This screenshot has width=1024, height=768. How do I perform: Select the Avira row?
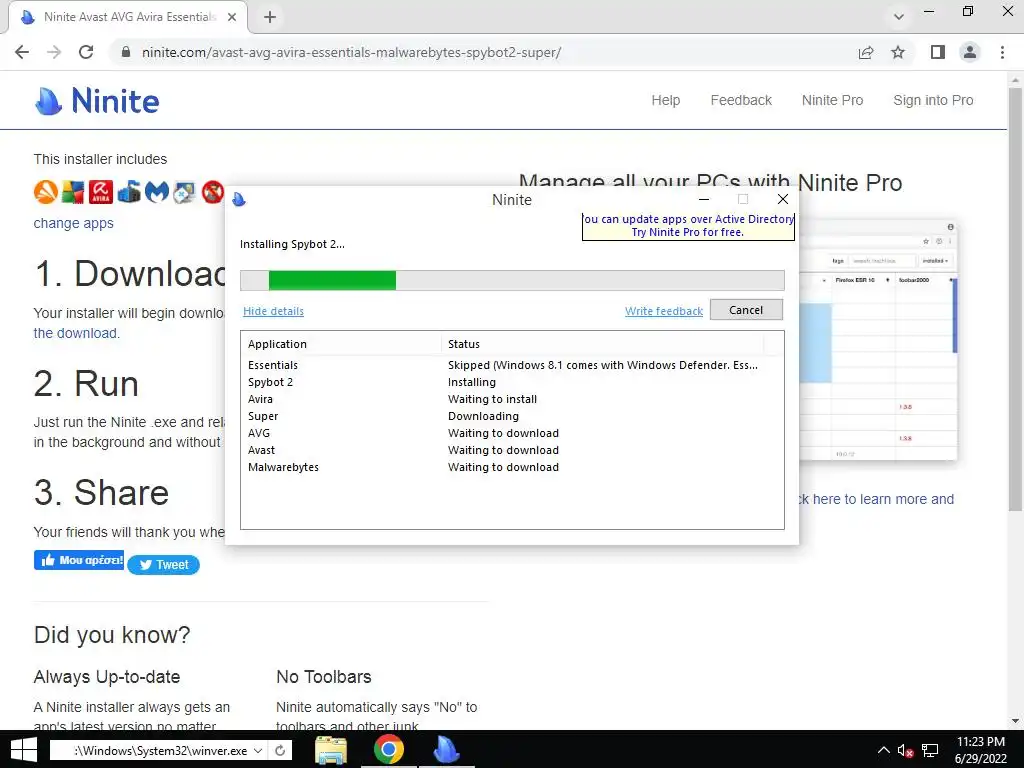pos(512,399)
